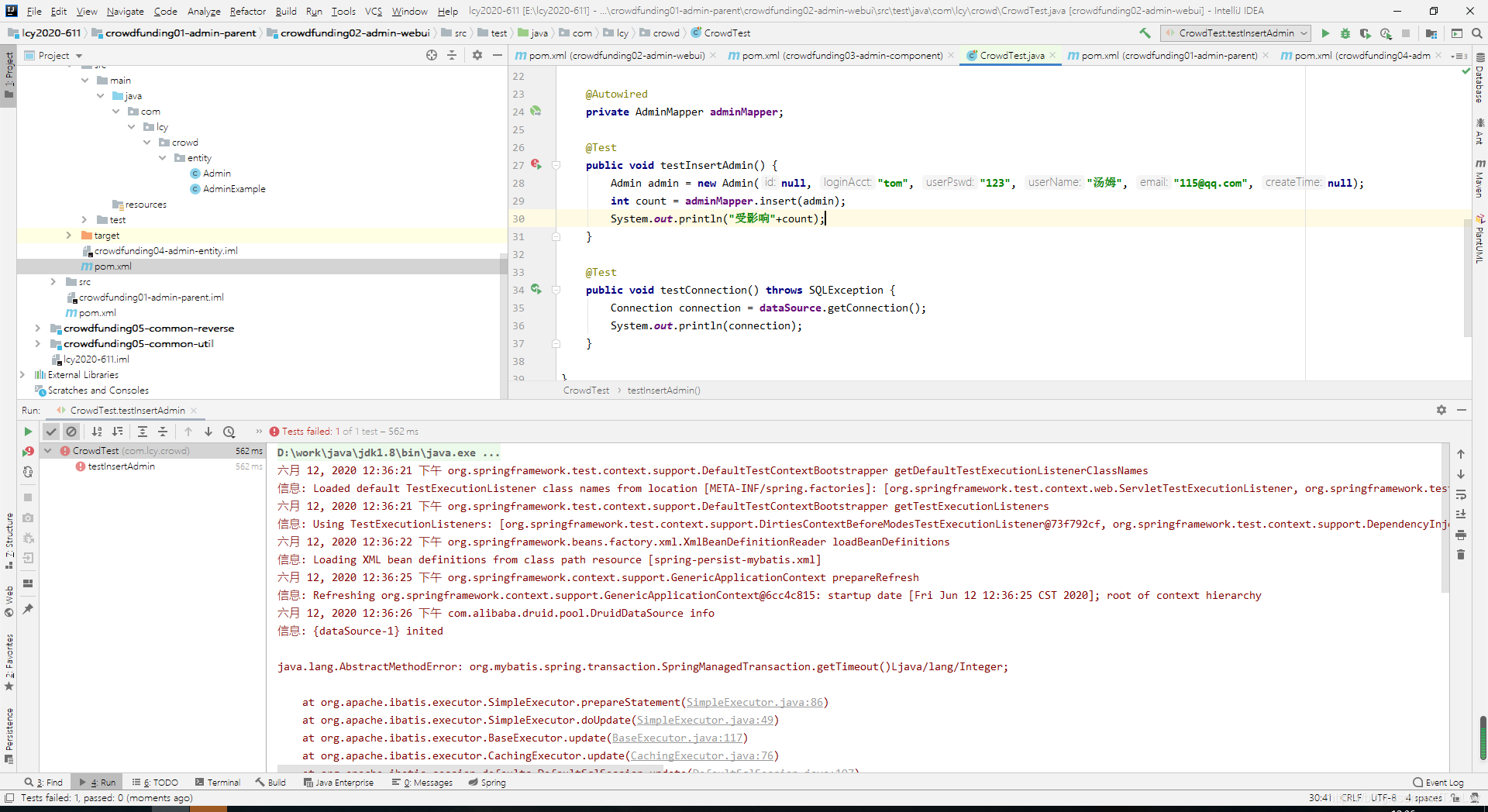The image size is (1488, 812).
Task: Click run gutter icon for testConnection
Action: coord(536,289)
